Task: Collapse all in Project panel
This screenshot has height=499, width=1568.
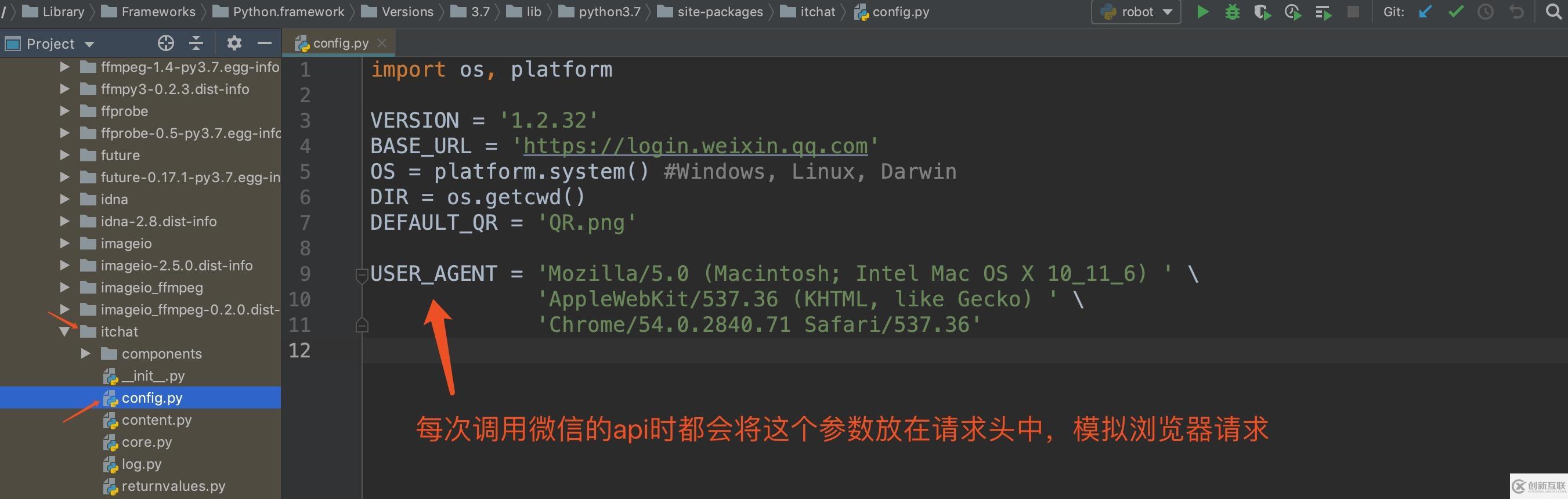Action: (x=196, y=43)
